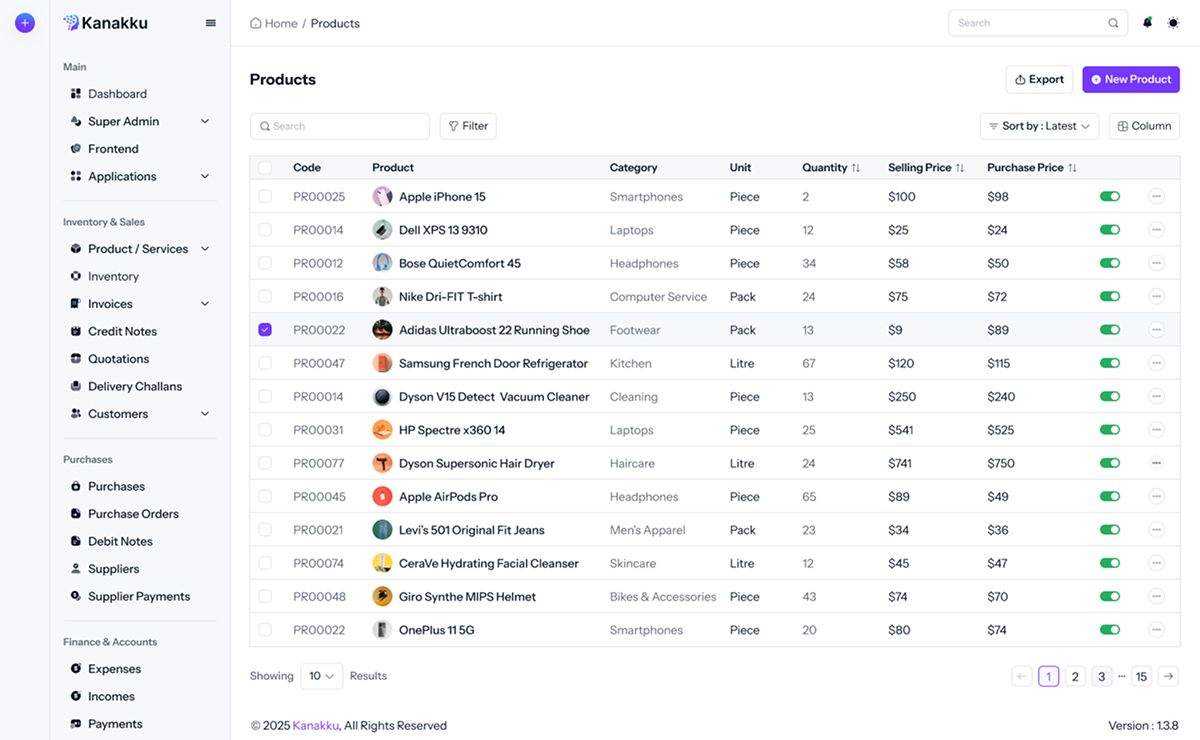Check the select-all checkbox in table header
Image resolution: width=1200 pixels, height=740 pixels.
click(x=265, y=167)
